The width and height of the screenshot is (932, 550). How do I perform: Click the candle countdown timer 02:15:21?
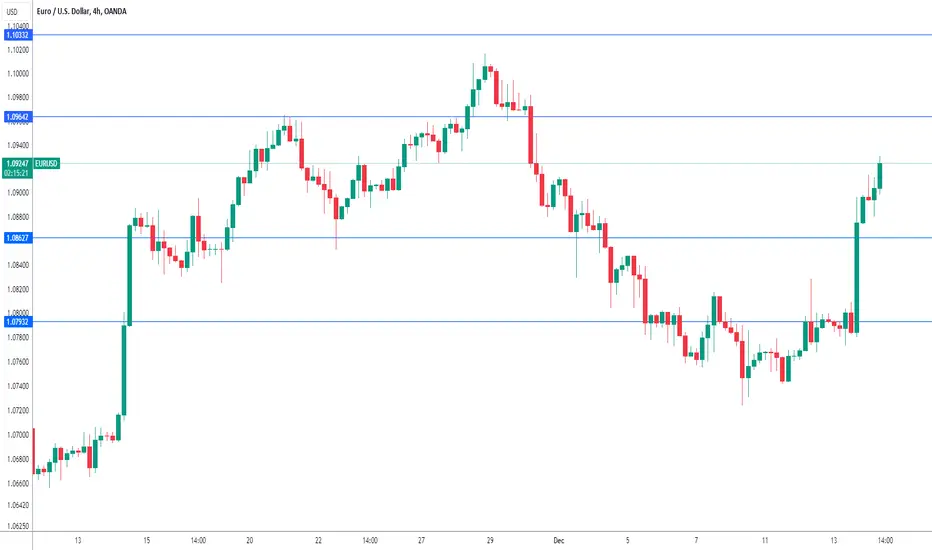click(17, 173)
